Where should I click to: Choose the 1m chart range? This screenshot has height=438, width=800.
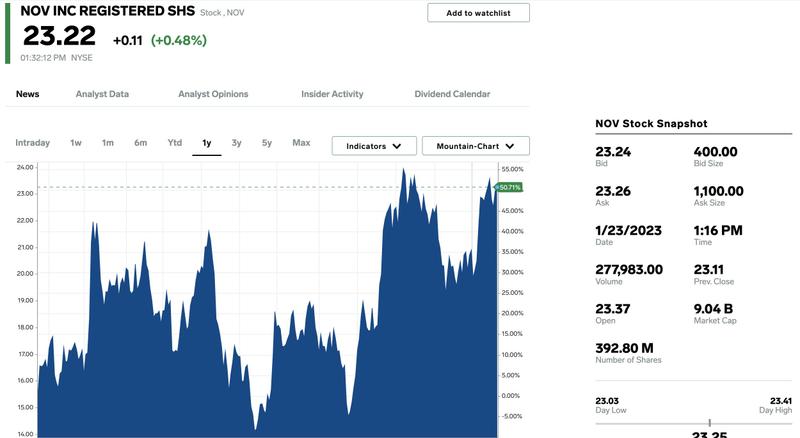pos(108,143)
